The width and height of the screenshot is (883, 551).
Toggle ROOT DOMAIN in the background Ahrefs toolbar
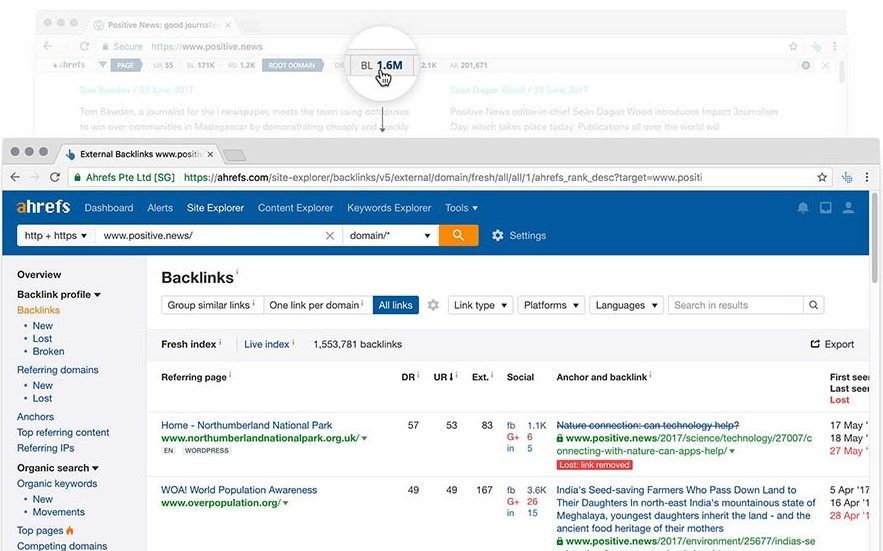click(x=292, y=65)
